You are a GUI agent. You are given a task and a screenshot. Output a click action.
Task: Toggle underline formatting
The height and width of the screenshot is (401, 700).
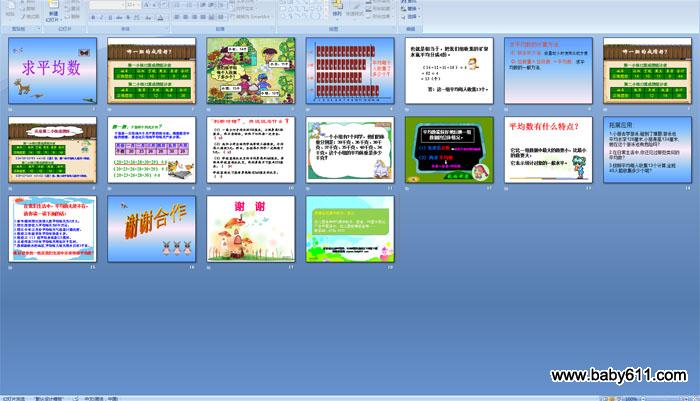click(109, 17)
